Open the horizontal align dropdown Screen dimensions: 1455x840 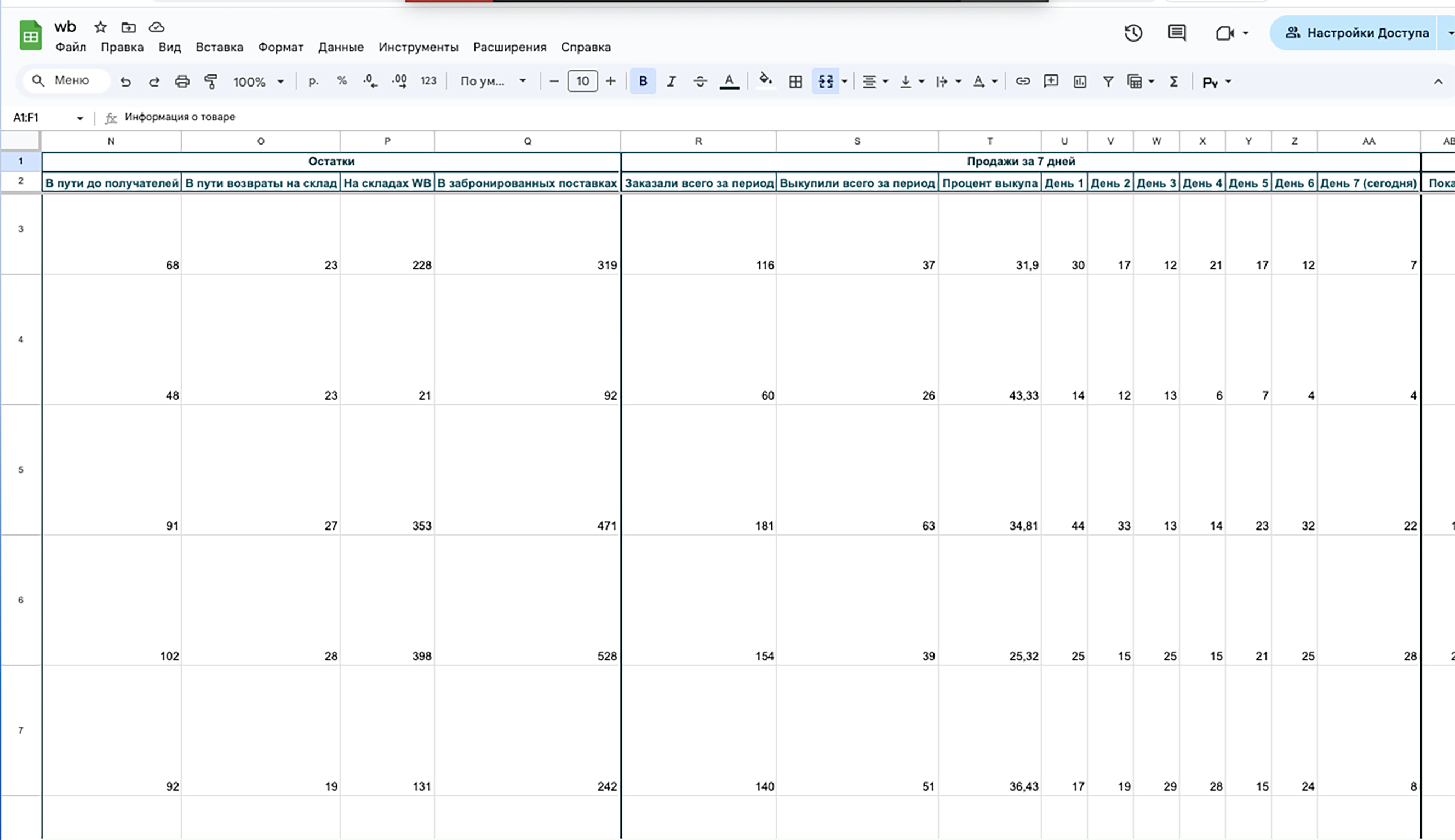pos(875,82)
